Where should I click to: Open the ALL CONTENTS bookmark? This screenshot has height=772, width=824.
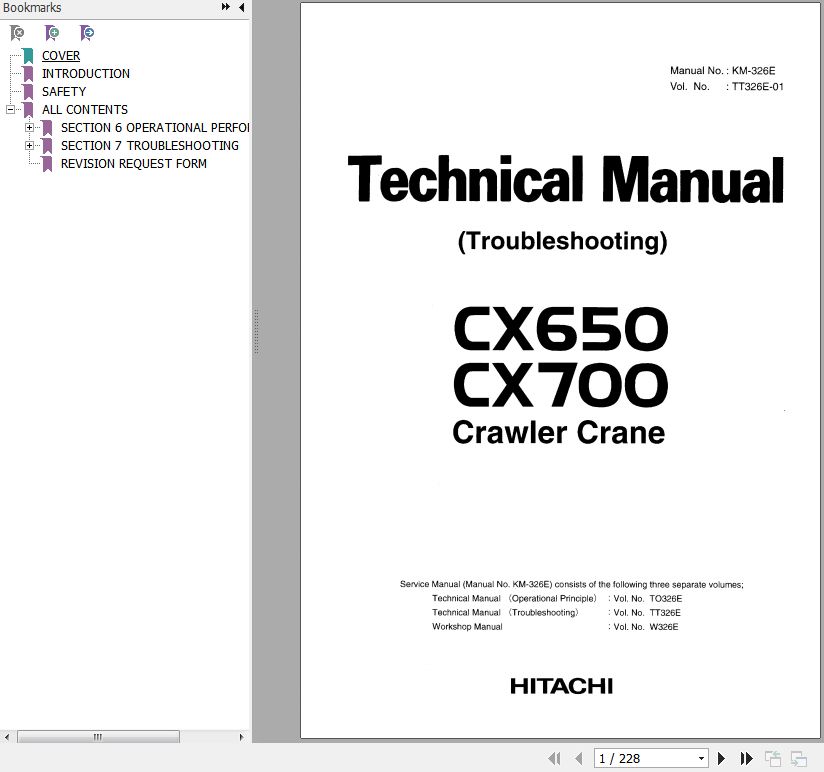tap(85, 109)
